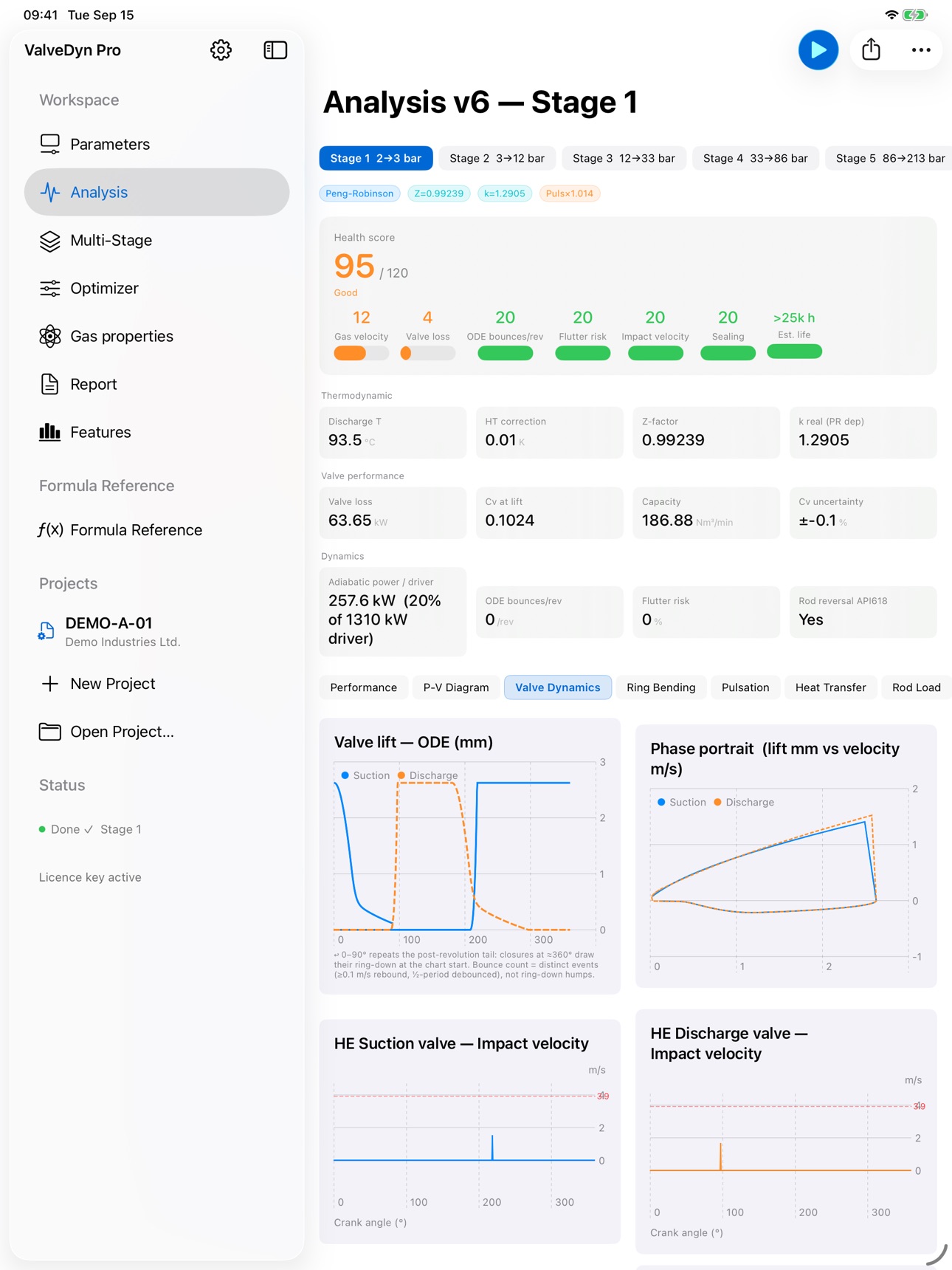Click the Optimizer sliders icon
952x1270 pixels.
coord(49,288)
